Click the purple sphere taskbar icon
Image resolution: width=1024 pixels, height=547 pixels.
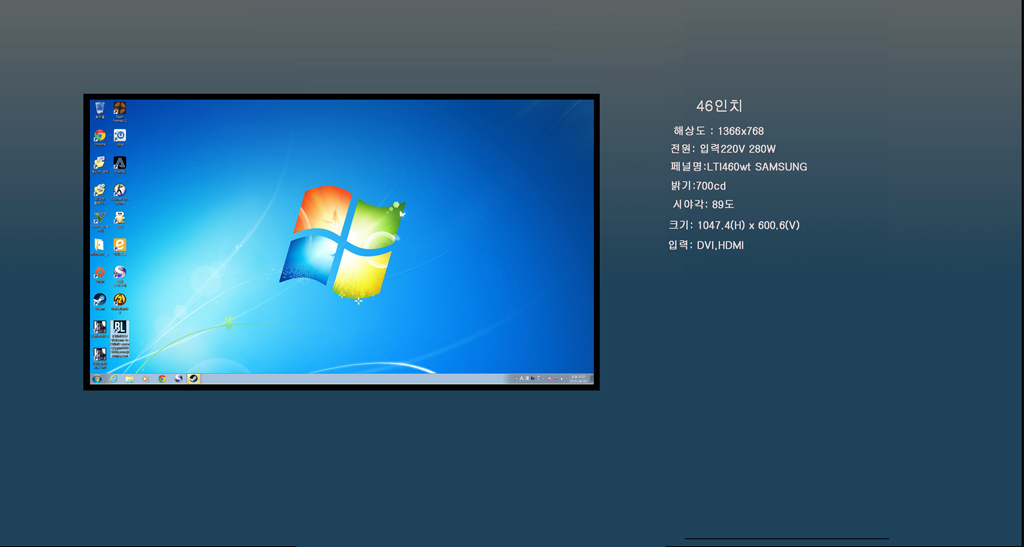pyautogui.click(x=178, y=379)
